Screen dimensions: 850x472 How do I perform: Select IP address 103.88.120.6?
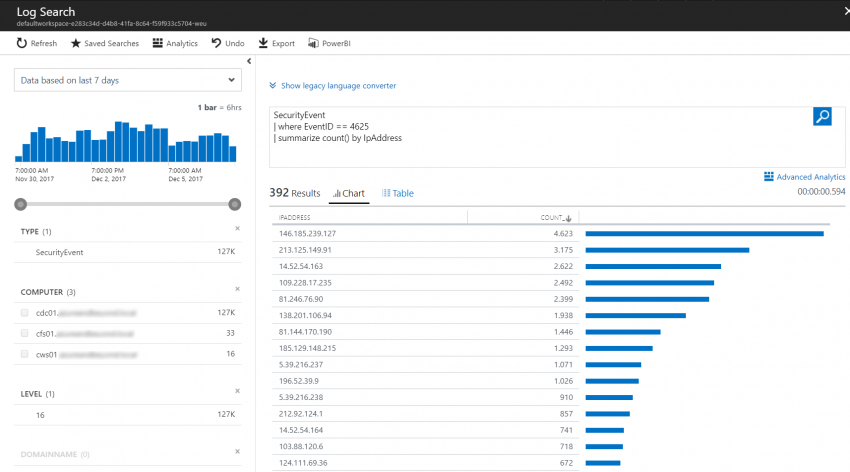(300, 447)
